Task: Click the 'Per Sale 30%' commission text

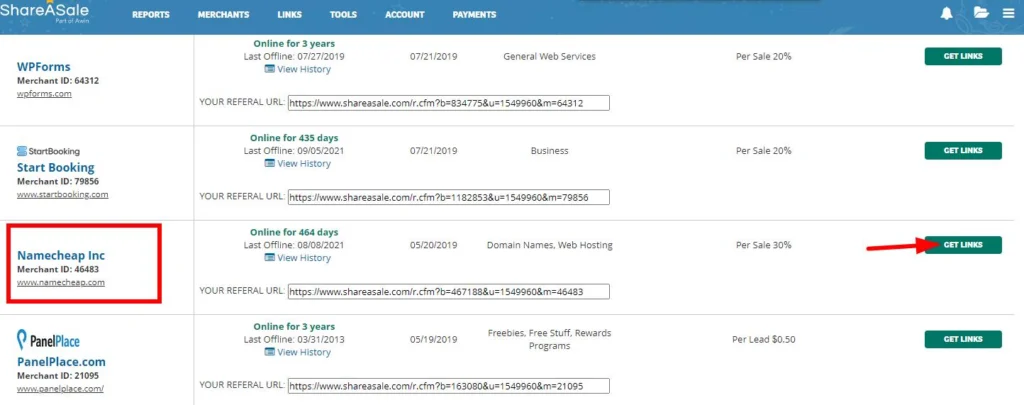Action: [x=763, y=245]
